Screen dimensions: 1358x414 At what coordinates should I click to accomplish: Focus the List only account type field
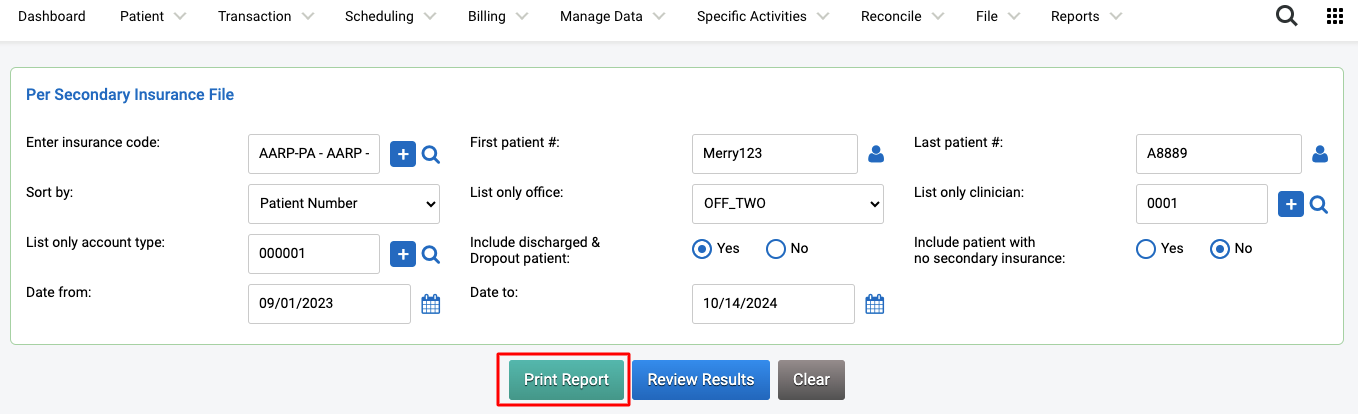(x=314, y=254)
